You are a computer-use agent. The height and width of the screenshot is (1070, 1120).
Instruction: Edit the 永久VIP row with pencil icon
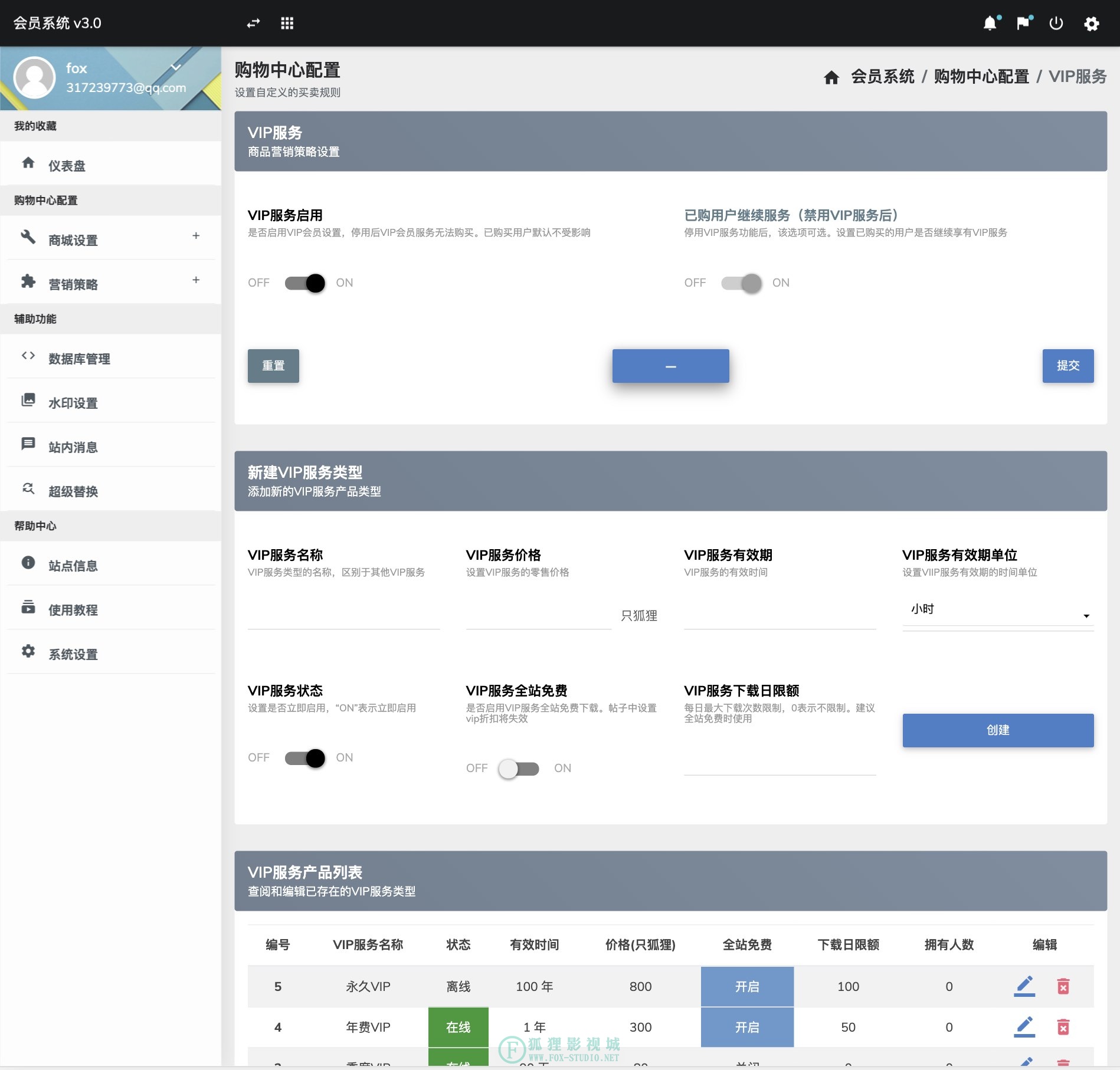[1024, 986]
